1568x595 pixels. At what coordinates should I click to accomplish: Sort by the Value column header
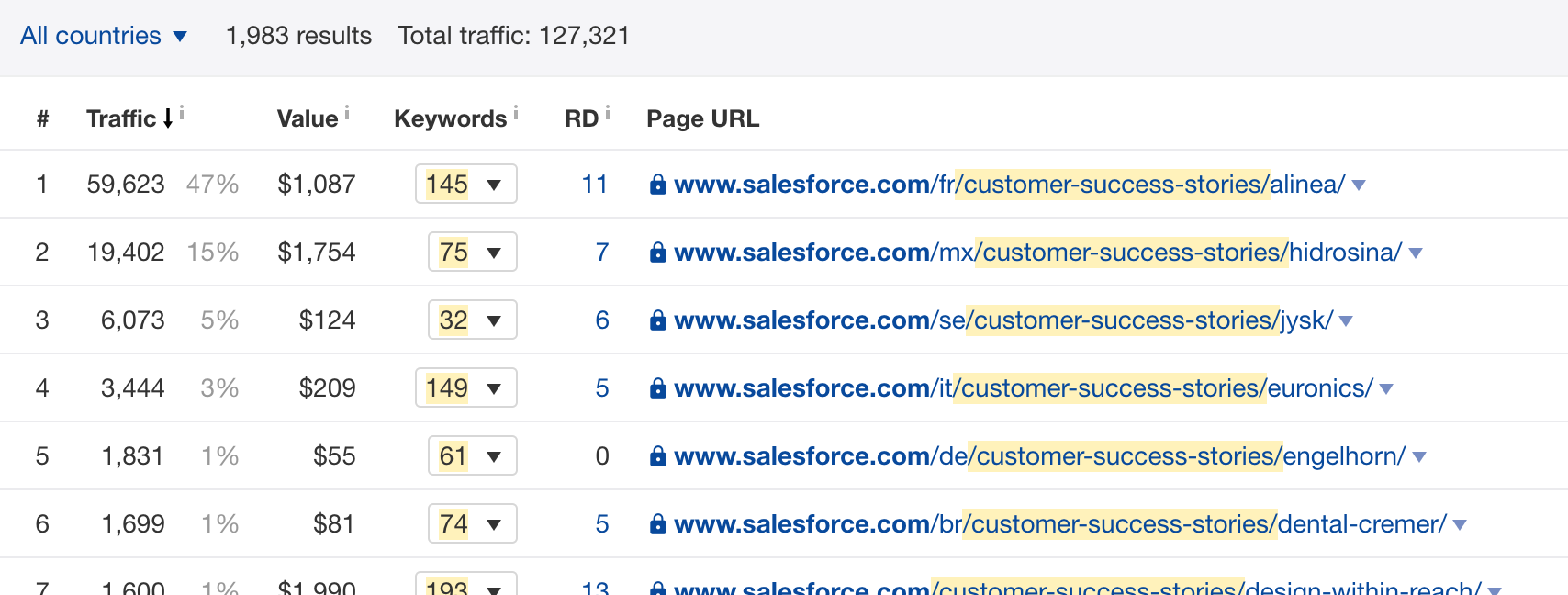pyautogui.click(x=308, y=118)
